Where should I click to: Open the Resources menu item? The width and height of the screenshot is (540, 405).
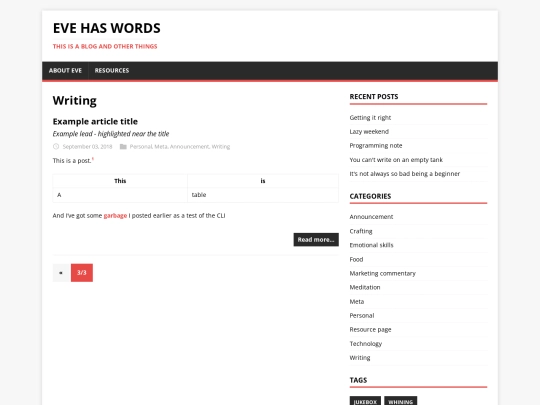[x=112, y=71]
